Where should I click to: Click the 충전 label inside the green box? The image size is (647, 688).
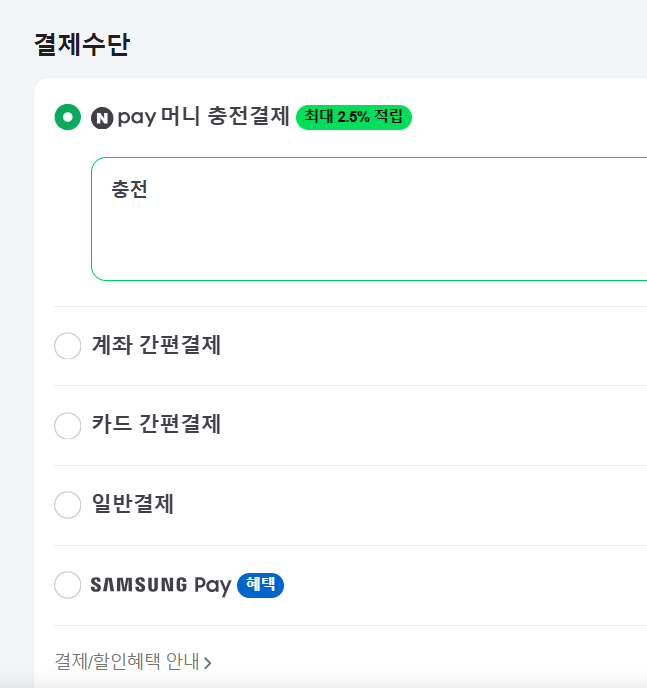(130, 189)
